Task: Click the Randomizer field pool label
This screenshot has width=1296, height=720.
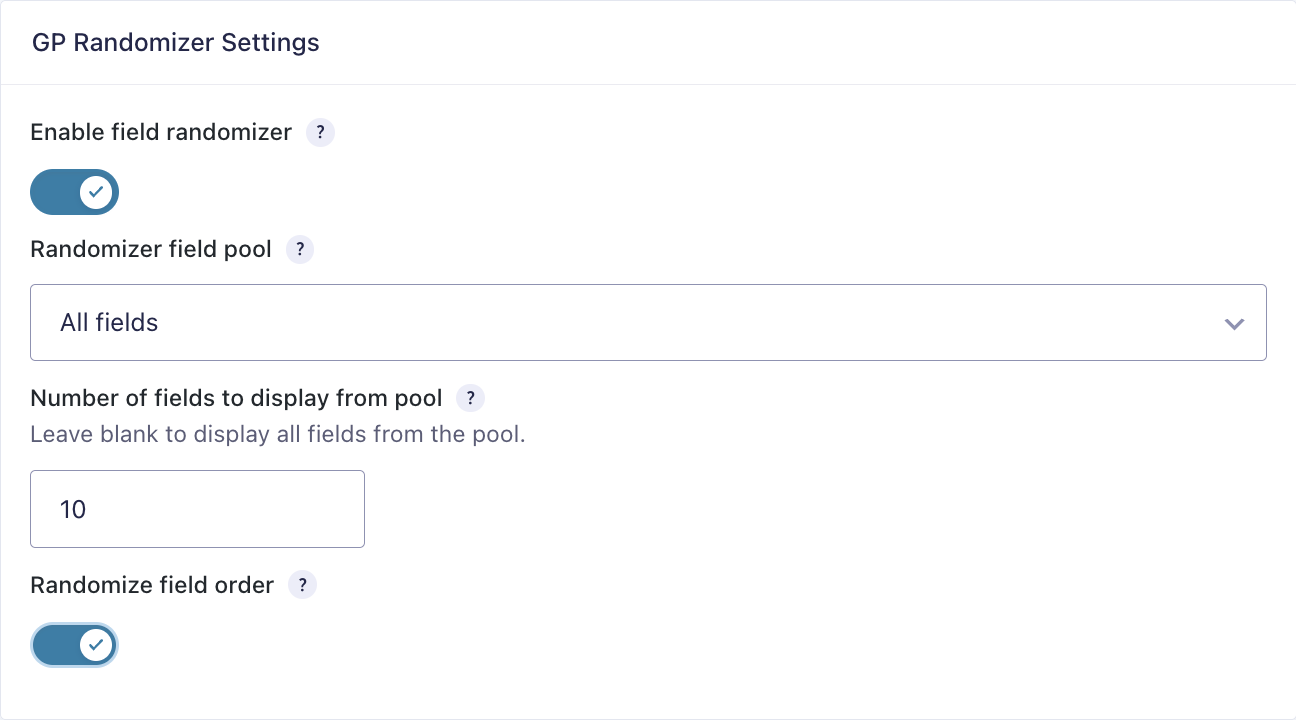Action: pos(151,250)
